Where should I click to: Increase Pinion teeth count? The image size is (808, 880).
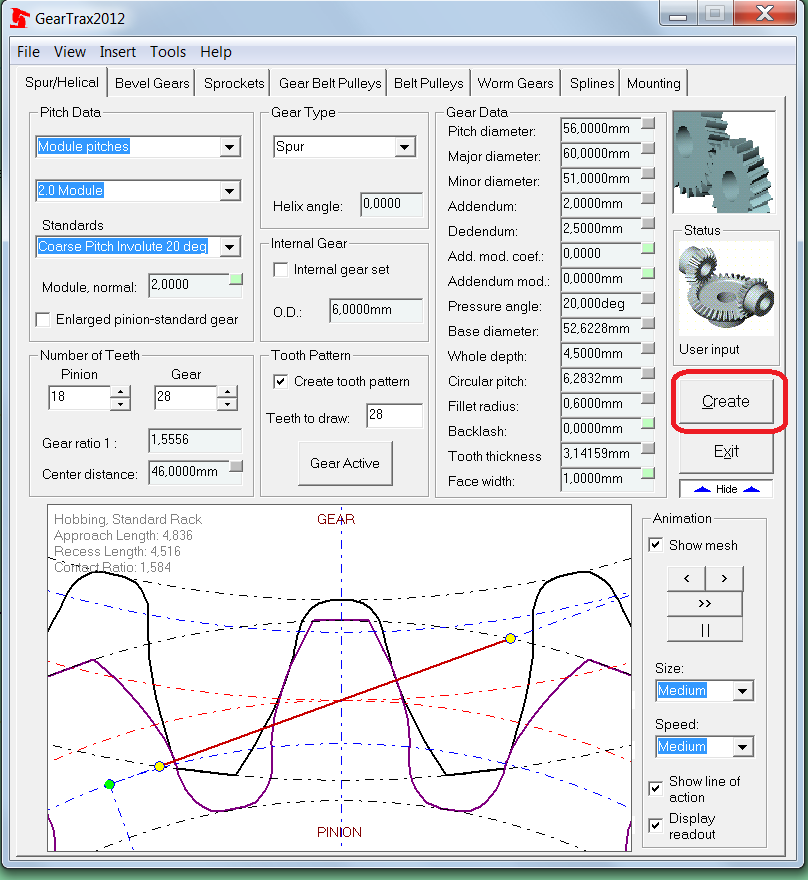point(120,391)
